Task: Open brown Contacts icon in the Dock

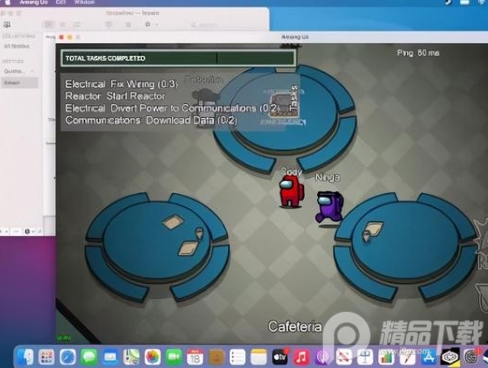Action: [x=216, y=358]
